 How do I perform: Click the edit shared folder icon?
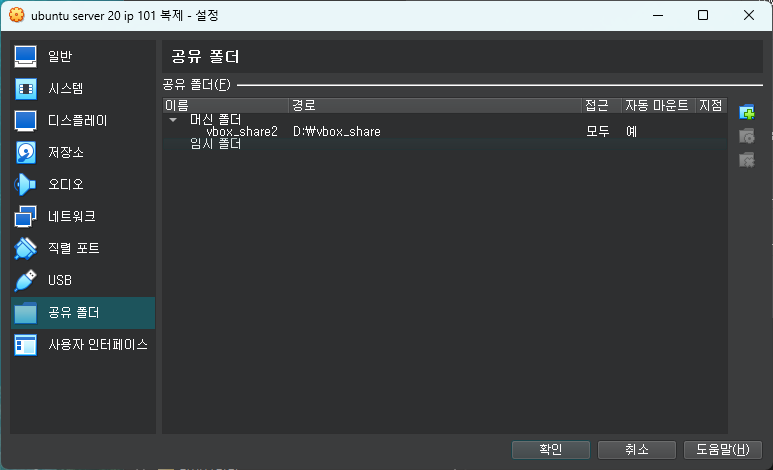tap(747, 136)
